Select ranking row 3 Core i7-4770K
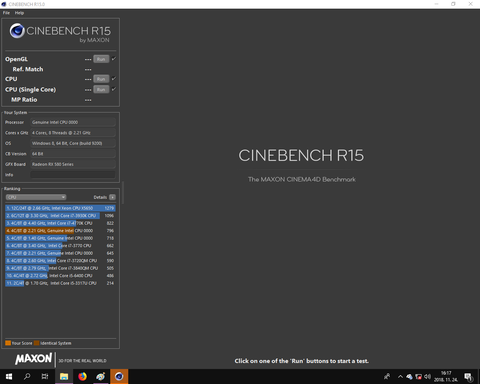The height and width of the screenshot is (384, 480). click(x=60, y=223)
